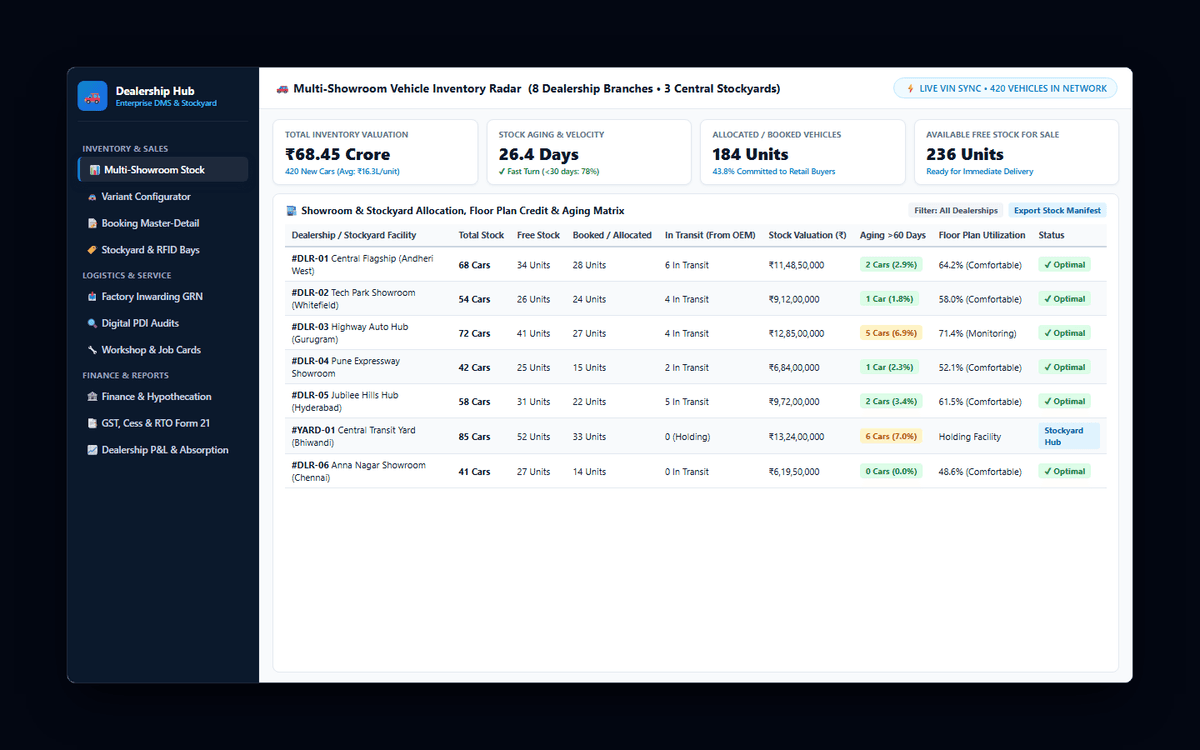
Task: Click the Total Stock column header
Action: point(481,236)
